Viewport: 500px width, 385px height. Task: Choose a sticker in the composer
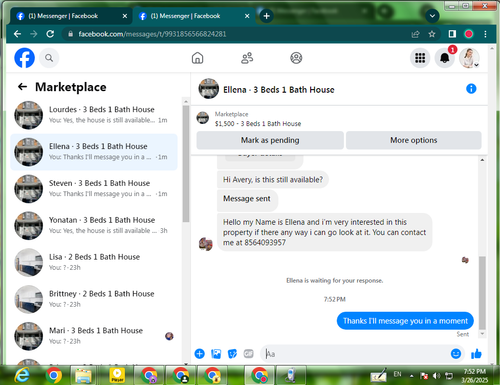tap(232, 354)
